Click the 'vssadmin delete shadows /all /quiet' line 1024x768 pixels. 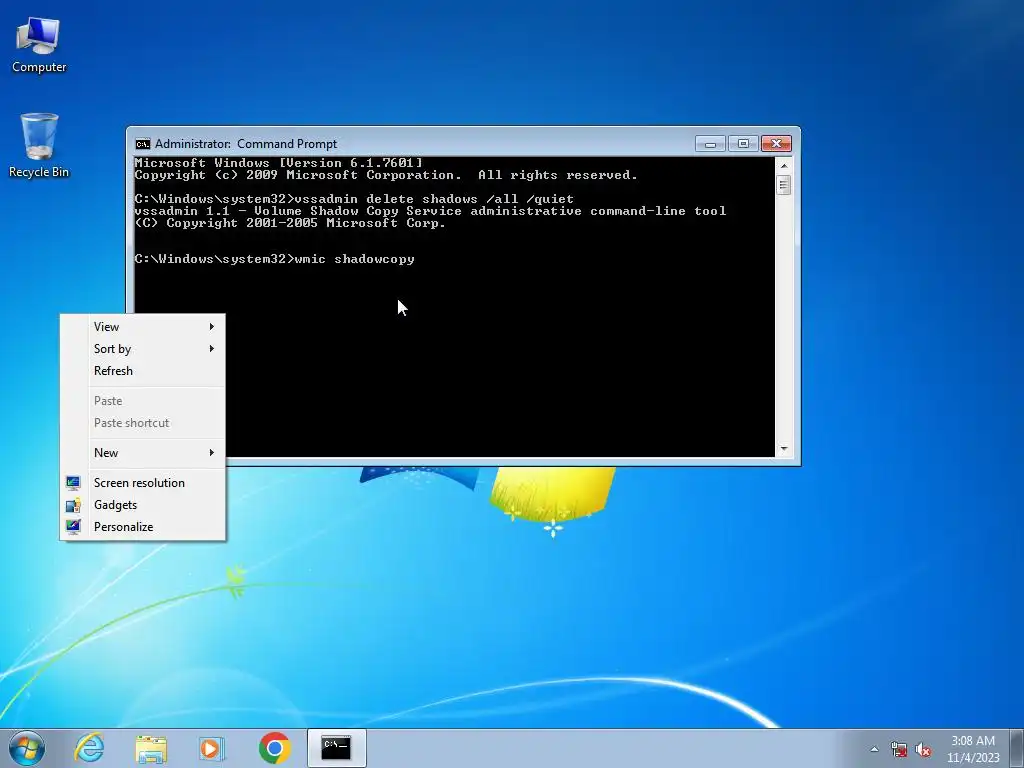(354, 199)
